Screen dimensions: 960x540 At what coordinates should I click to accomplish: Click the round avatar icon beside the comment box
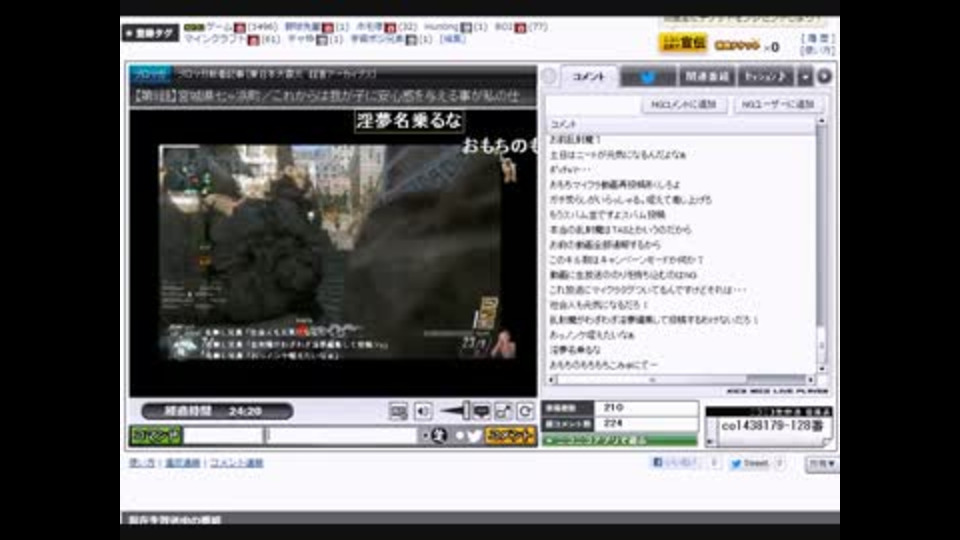coord(438,435)
